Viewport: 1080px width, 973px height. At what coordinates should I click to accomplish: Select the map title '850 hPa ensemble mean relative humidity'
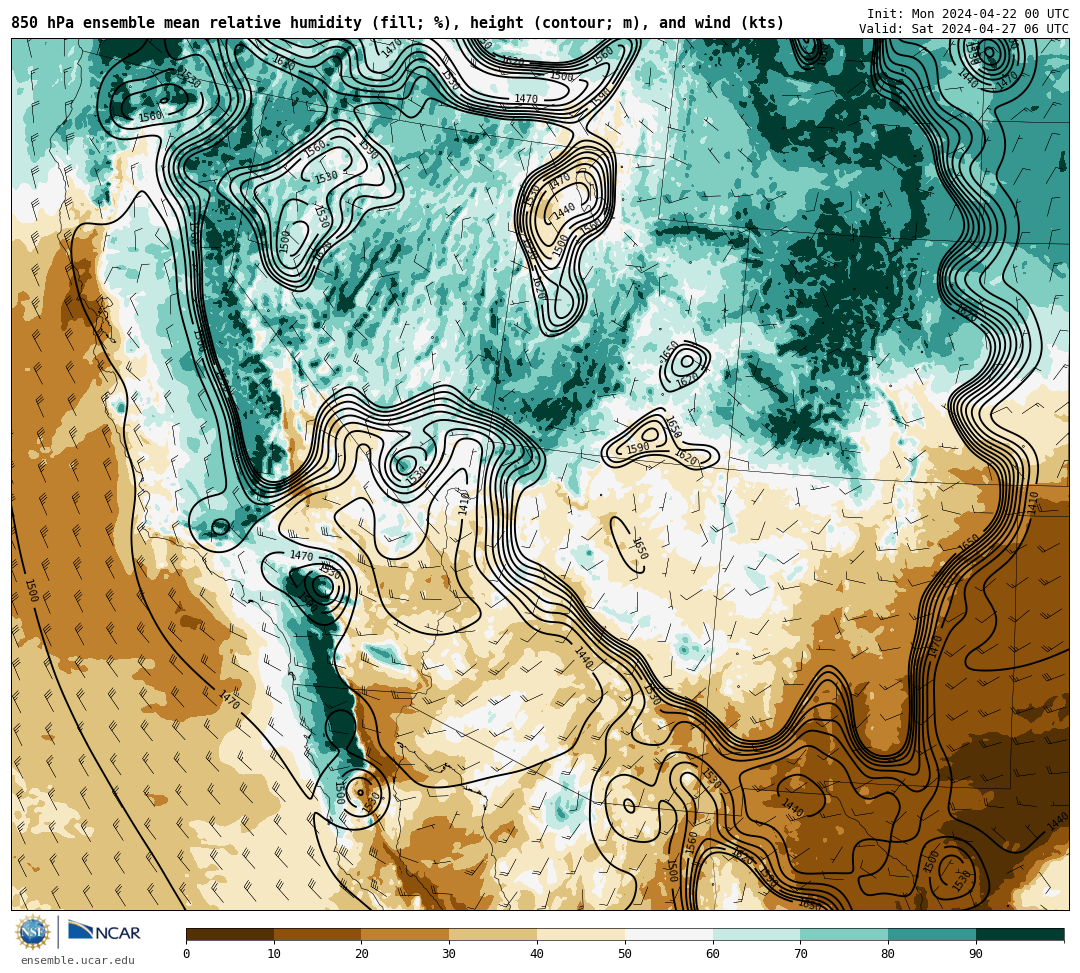click(x=189, y=23)
